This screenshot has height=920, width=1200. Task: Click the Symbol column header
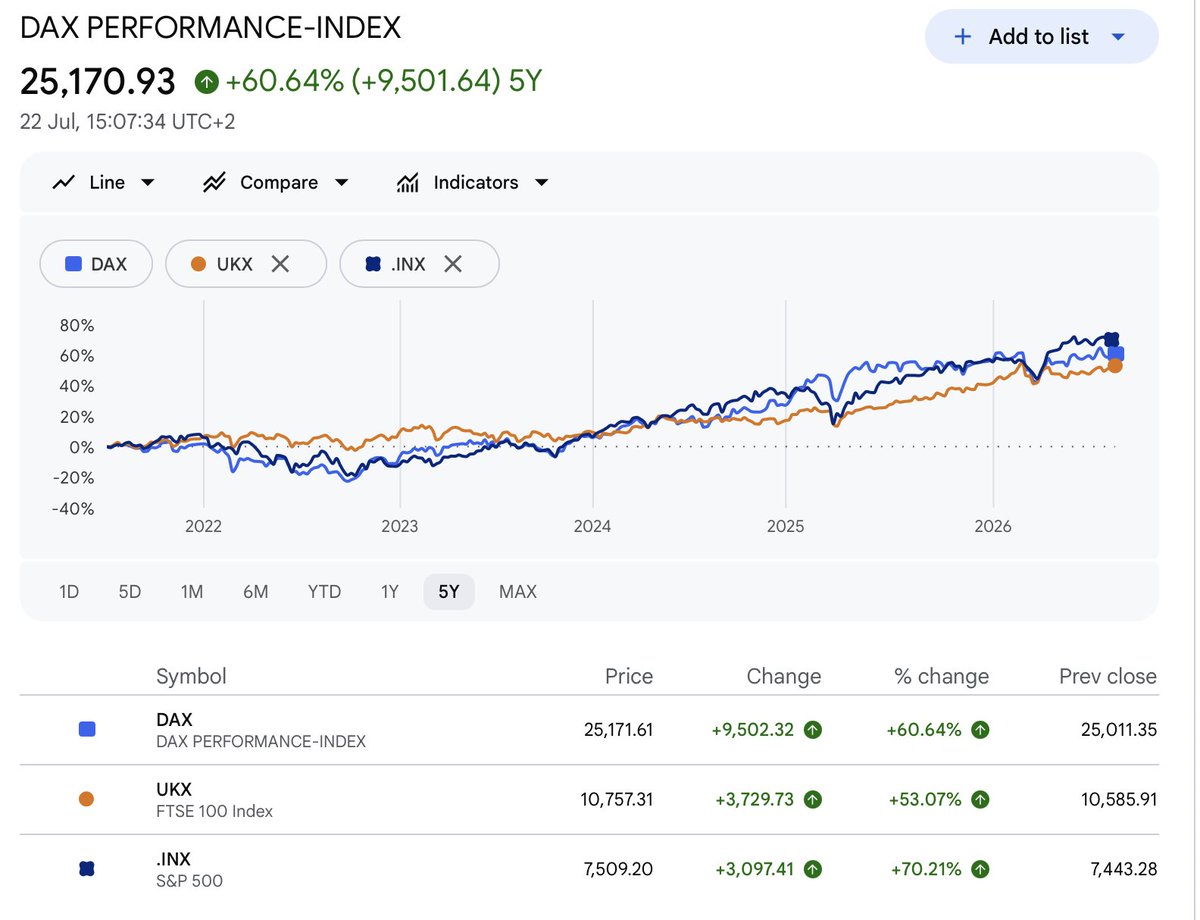click(191, 676)
